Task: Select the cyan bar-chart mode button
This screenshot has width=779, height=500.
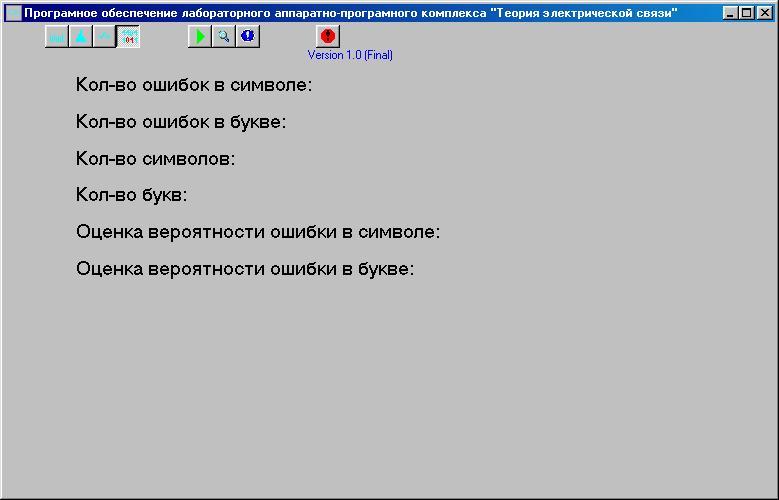Action: pos(57,37)
